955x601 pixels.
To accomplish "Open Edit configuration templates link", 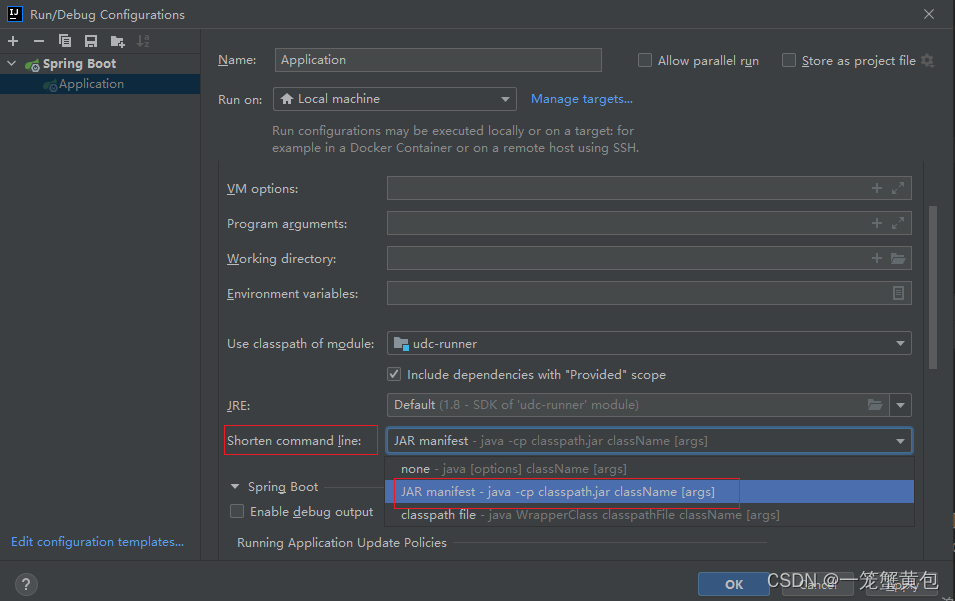I will tap(97, 541).
